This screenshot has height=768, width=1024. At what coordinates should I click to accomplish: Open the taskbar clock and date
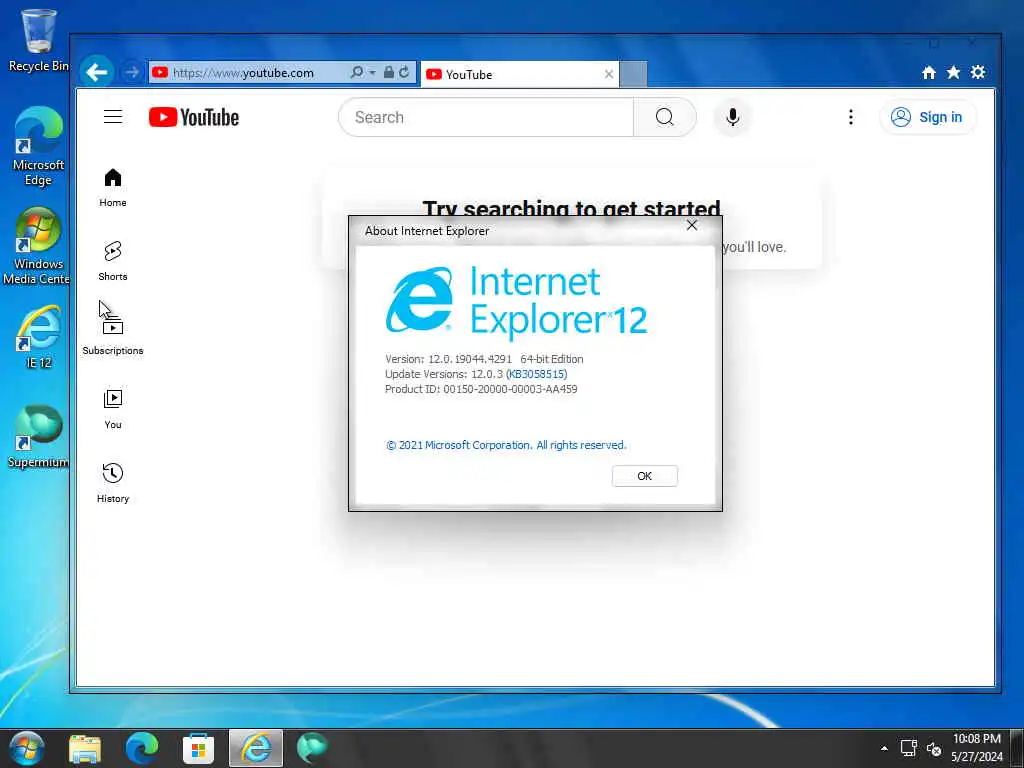976,748
